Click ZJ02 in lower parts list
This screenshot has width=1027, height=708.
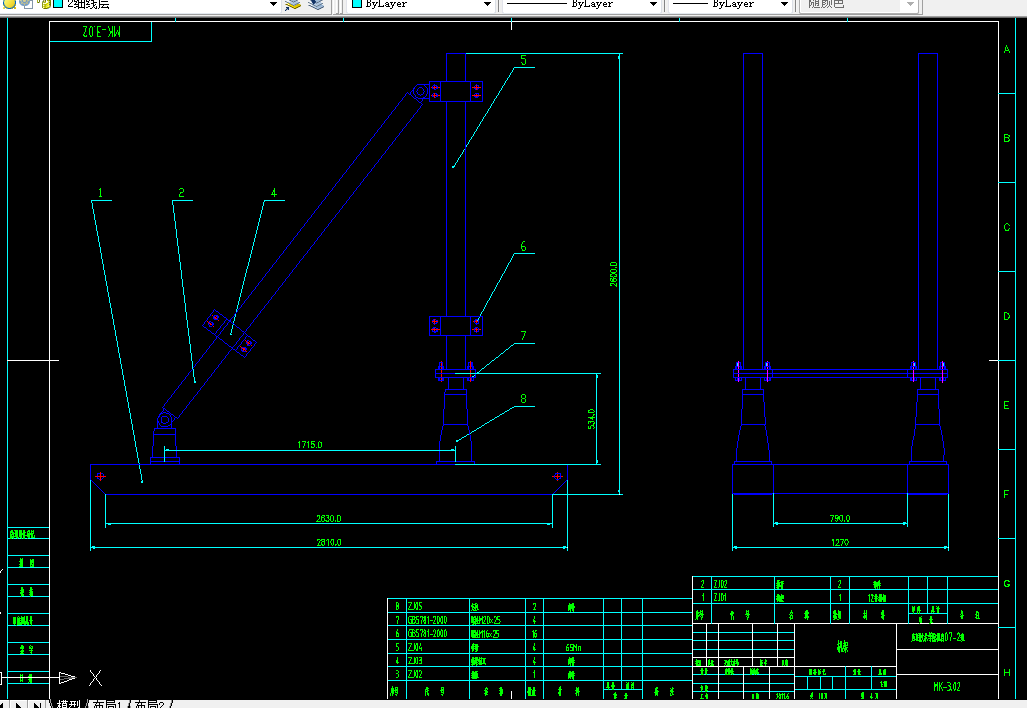pyautogui.click(x=415, y=674)
